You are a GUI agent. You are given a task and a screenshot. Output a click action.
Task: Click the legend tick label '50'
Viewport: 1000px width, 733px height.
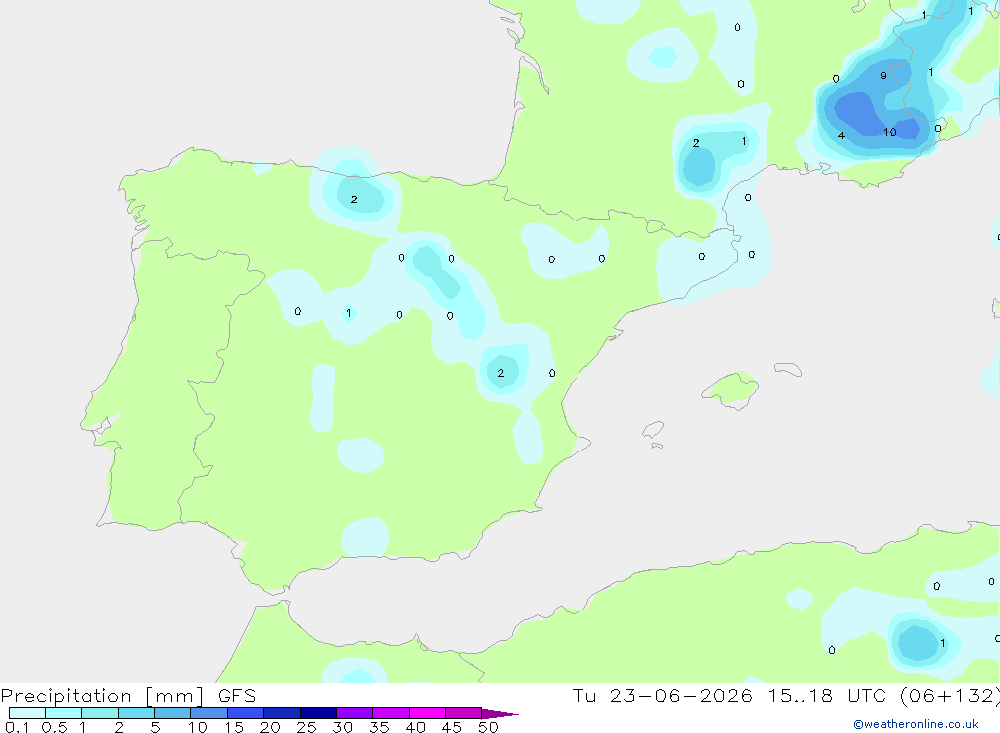click(x=488, y=727)
